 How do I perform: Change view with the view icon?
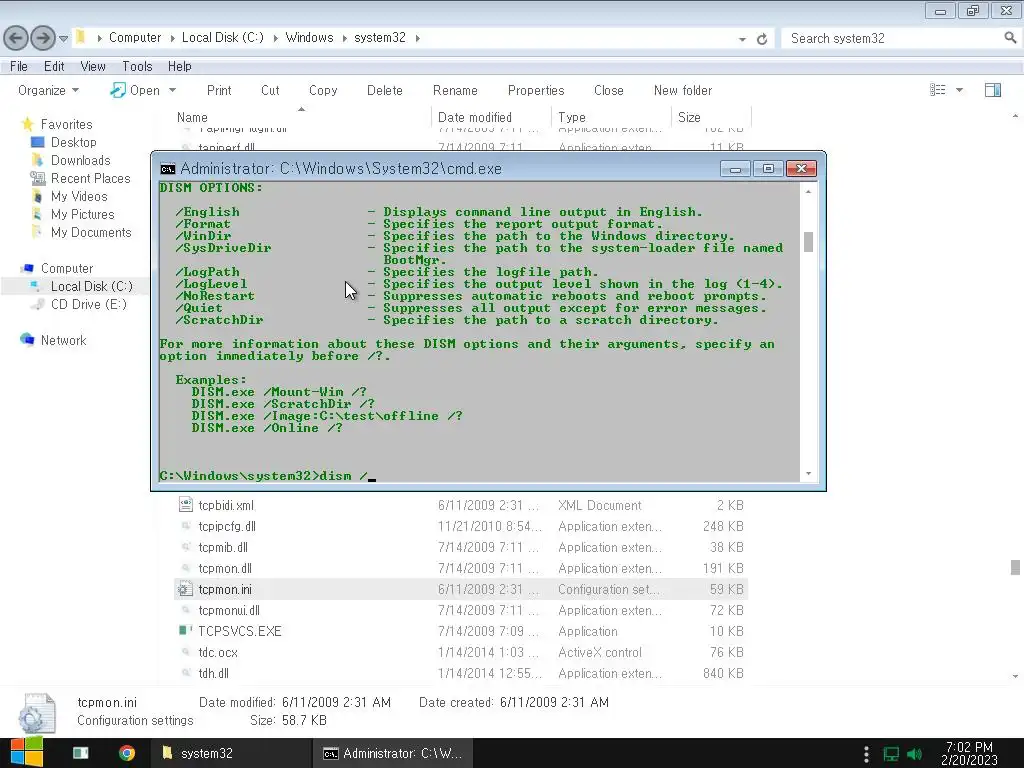pos(937,90)
